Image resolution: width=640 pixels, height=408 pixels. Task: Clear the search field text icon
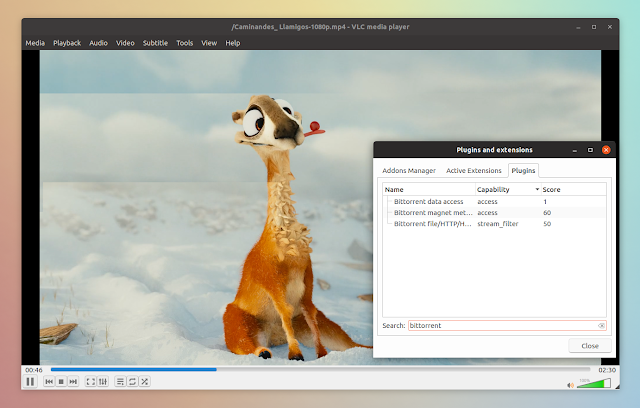point(601,326)
